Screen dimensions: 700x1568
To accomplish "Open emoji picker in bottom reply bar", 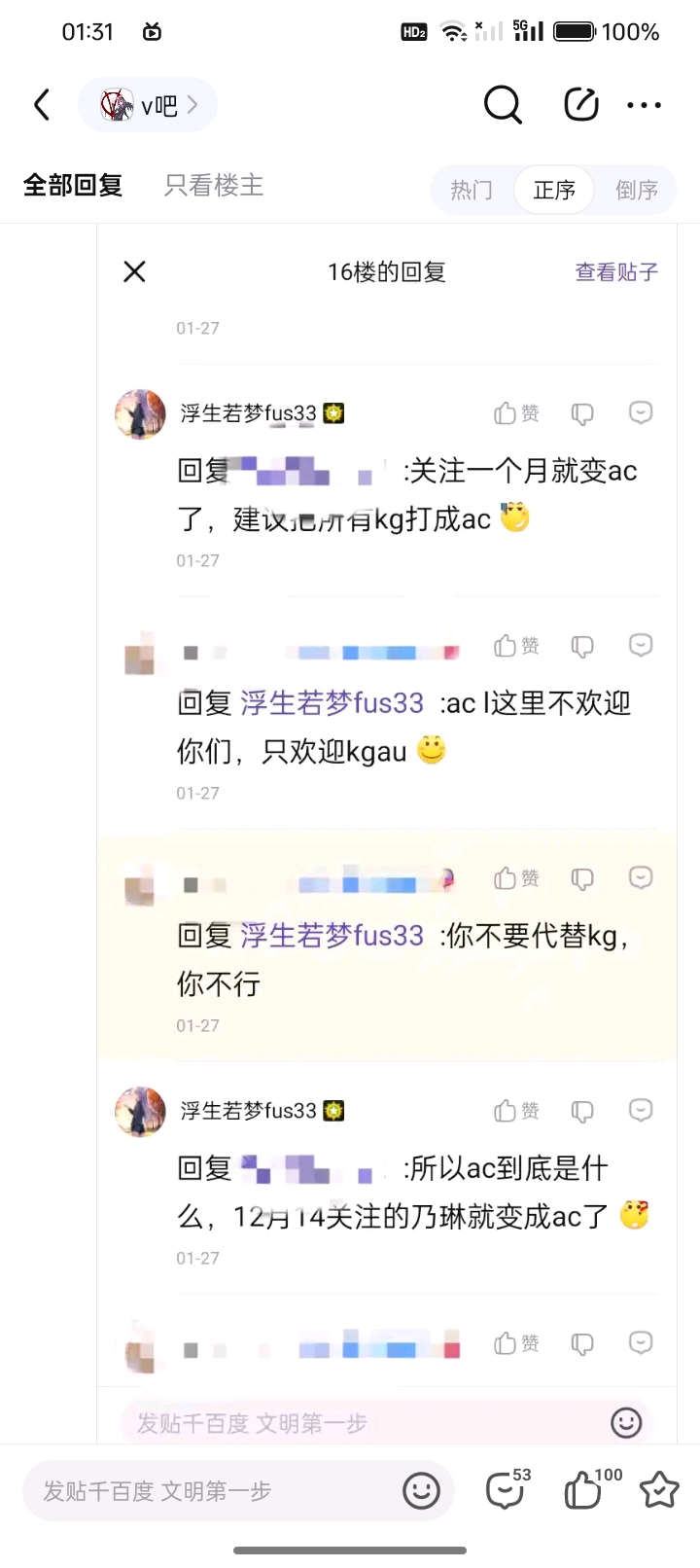I will 421,1490.
